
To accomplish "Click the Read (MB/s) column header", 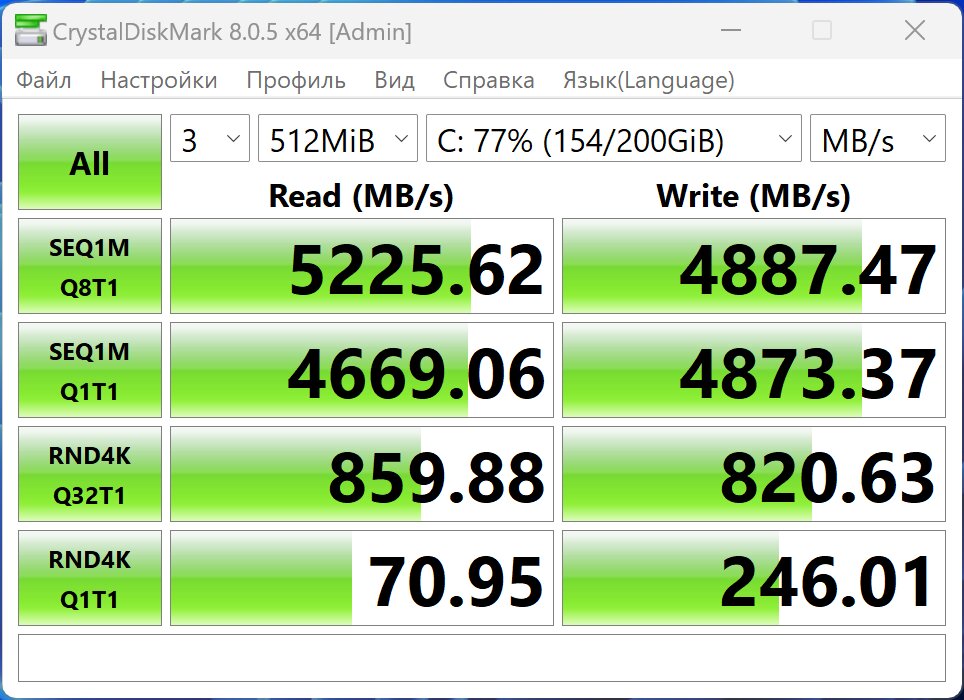I will tap(362, 196).
